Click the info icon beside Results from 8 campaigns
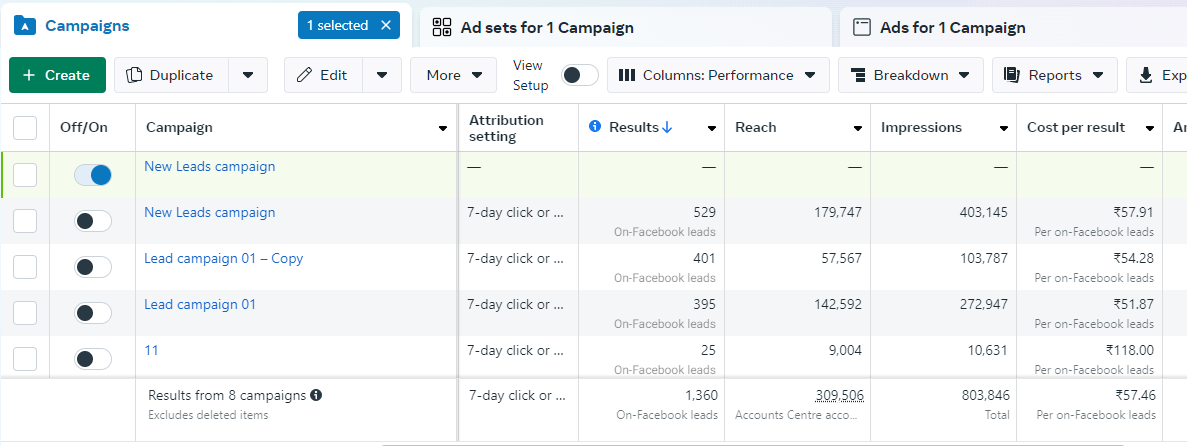 316,395
